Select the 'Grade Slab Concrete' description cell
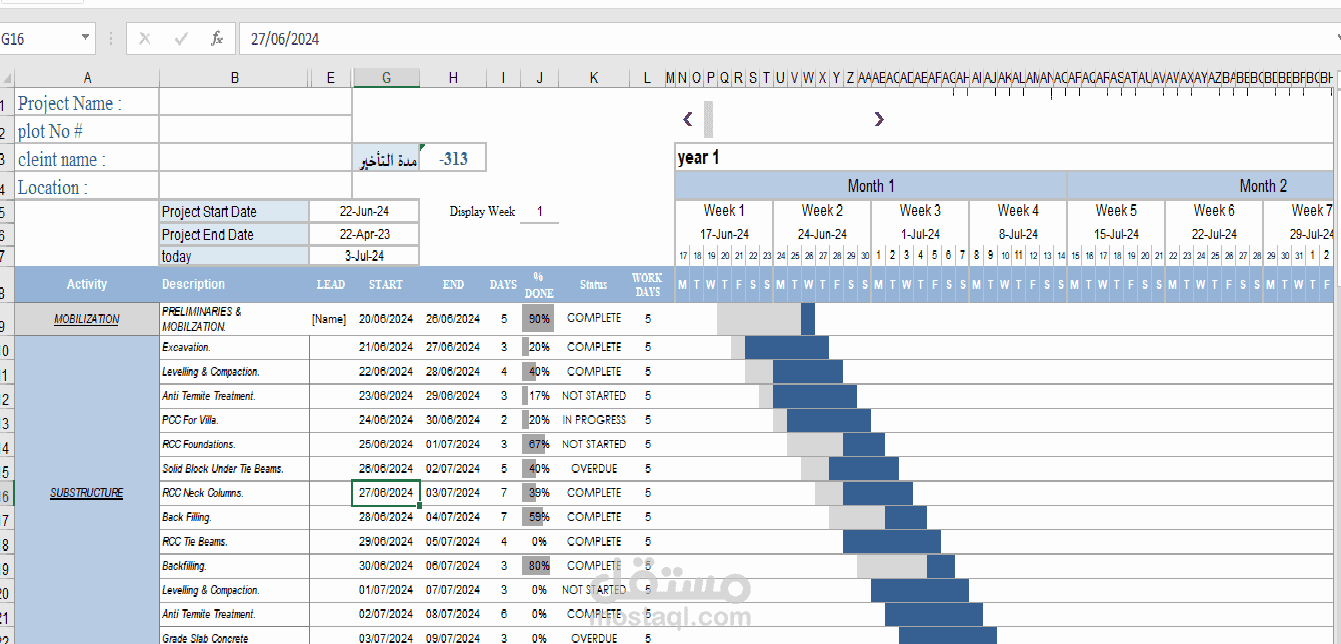The height and width of the screenshot is (644, 1341). [234, 637]
